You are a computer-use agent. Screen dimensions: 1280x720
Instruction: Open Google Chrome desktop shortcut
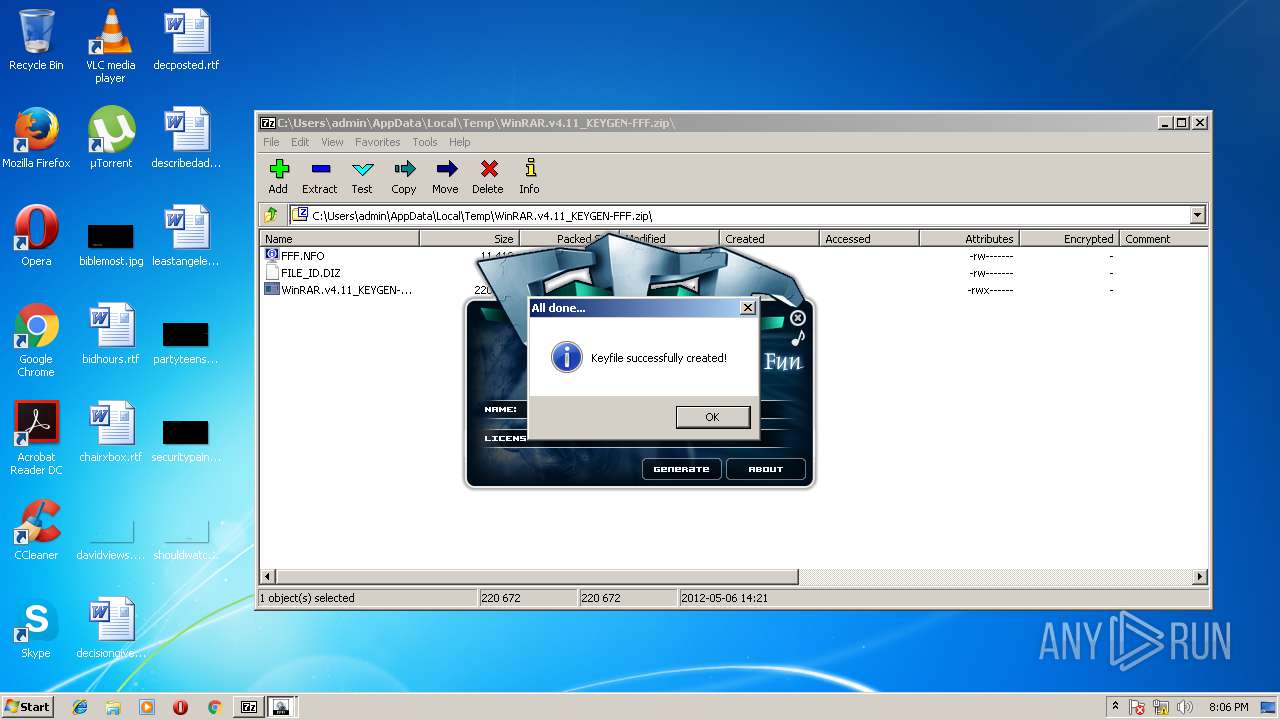coord(36,341)
